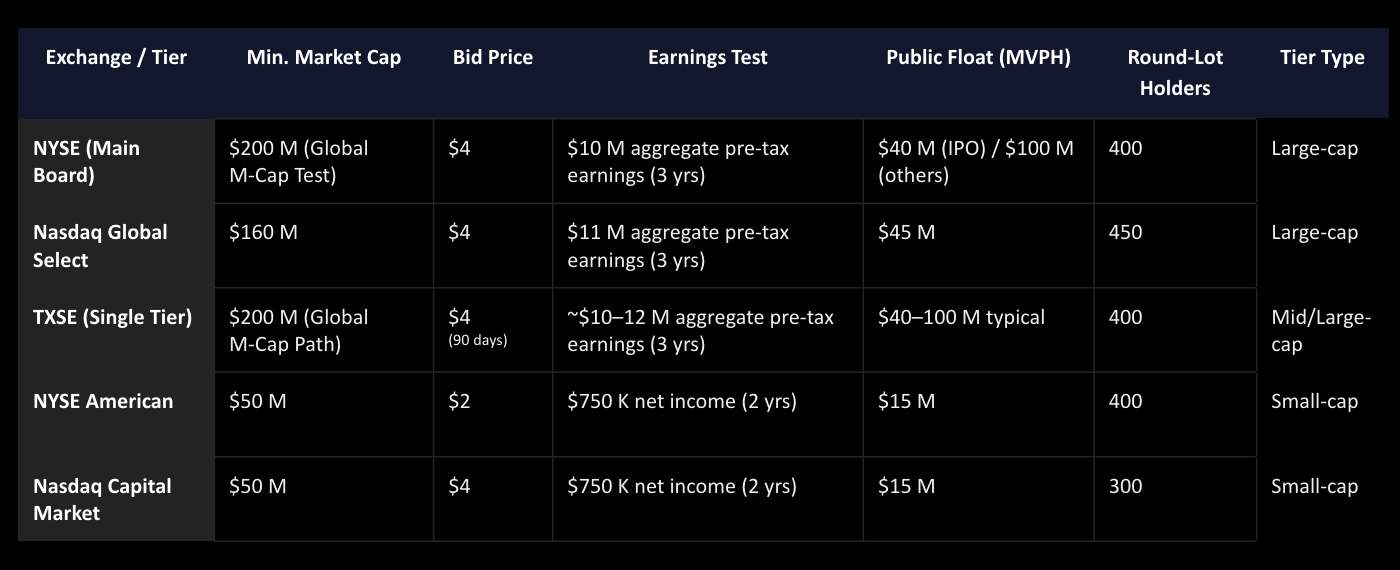Click the $160 M market cap cell

(x=264, y=233)
